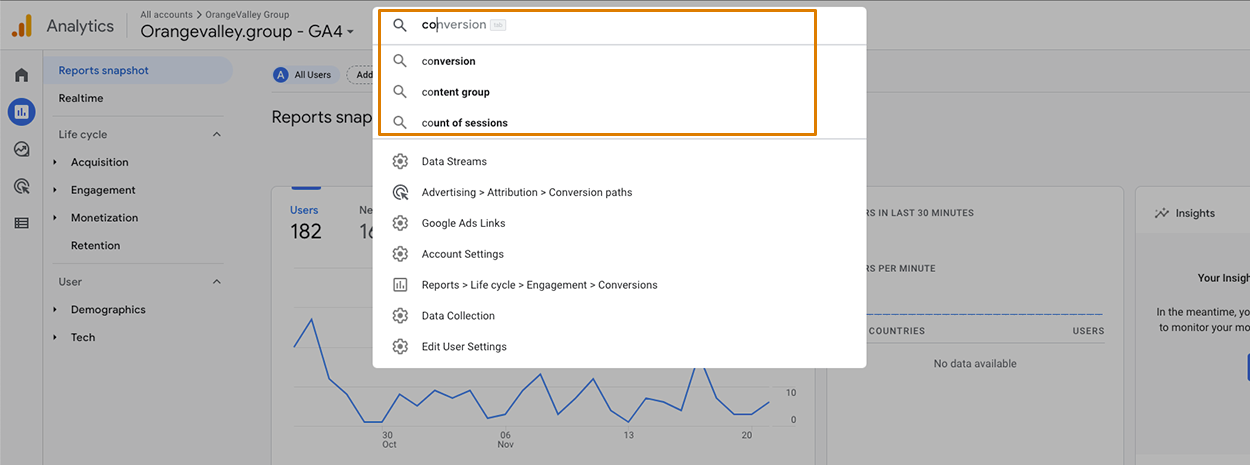This screenshot has height=465, width=1250.
Task: Click the 182 users count
Action: (306, 232)
